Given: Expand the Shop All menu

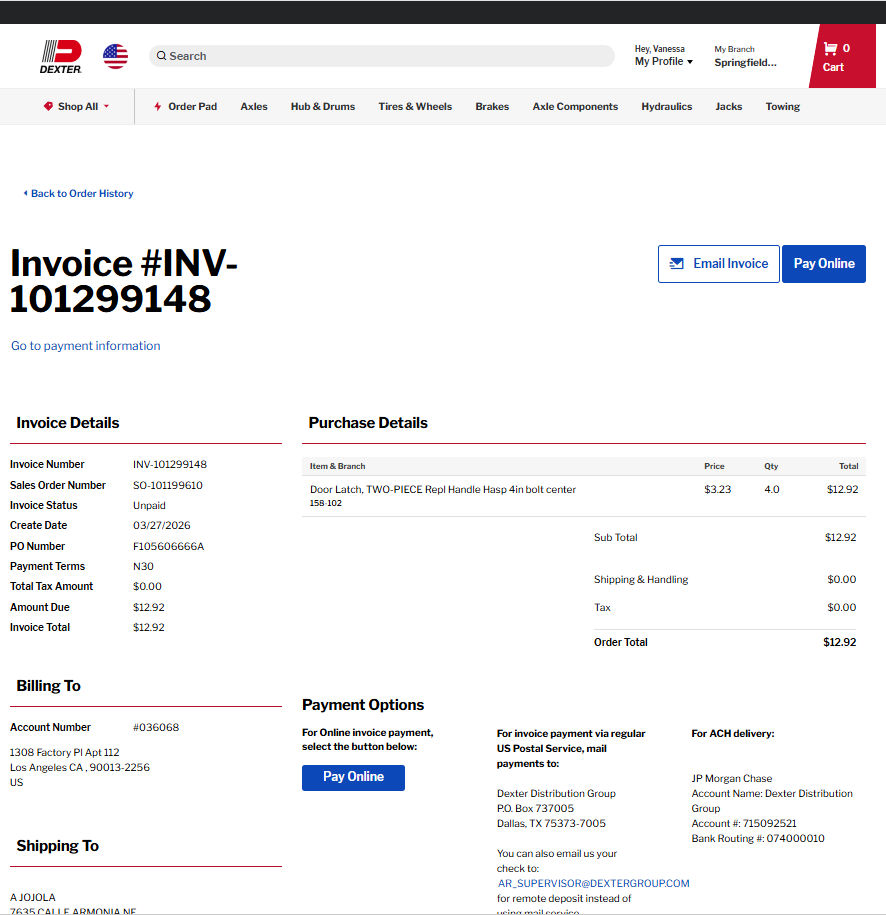Looking at the screenshot, I should [x=76, y=106].
